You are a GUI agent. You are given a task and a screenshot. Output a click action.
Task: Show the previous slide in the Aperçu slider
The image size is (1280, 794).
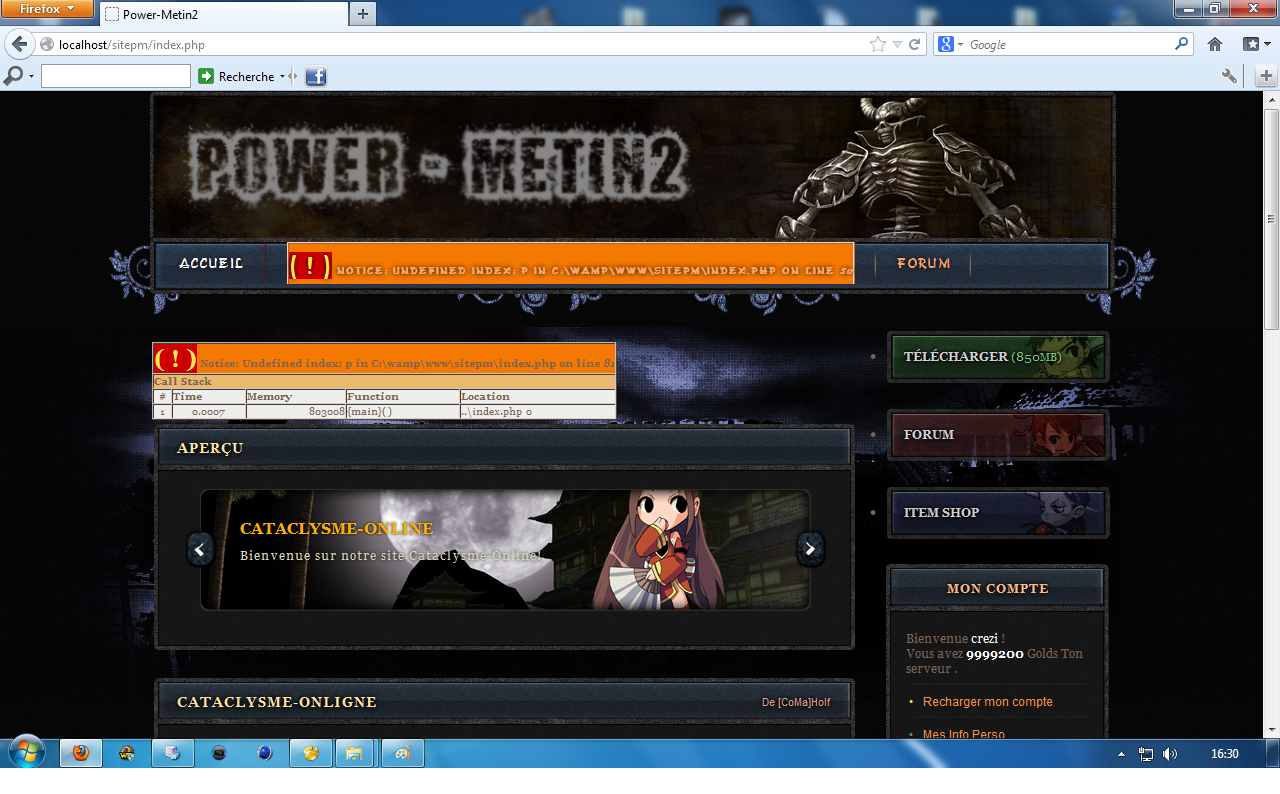[200, 549]
